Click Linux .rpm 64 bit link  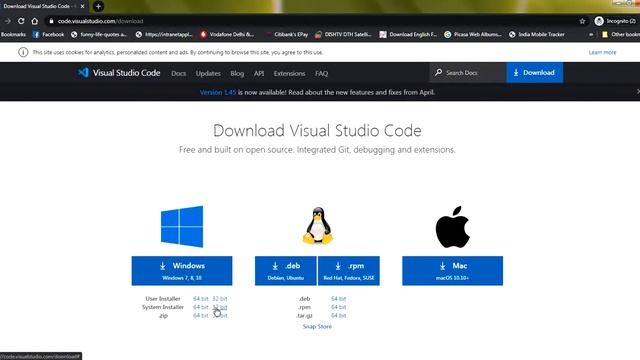coord(338,307)
